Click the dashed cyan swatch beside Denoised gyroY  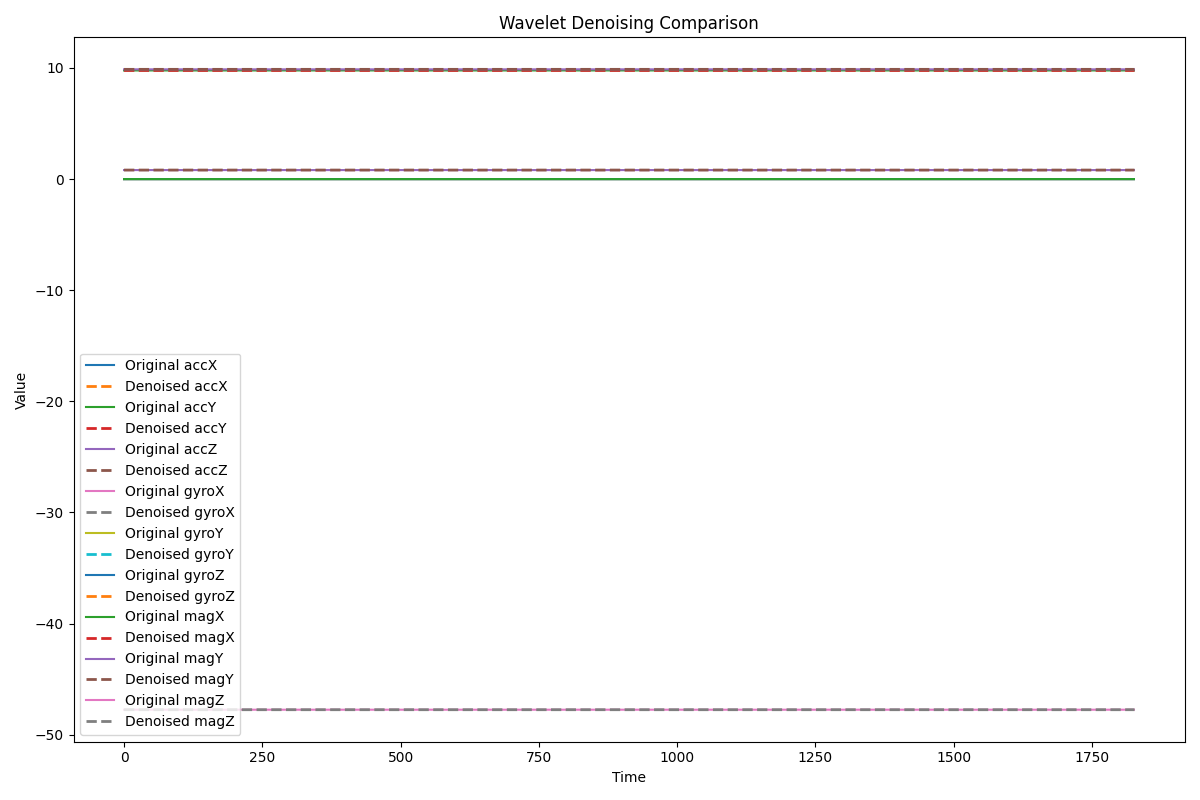tap(100, 554)
